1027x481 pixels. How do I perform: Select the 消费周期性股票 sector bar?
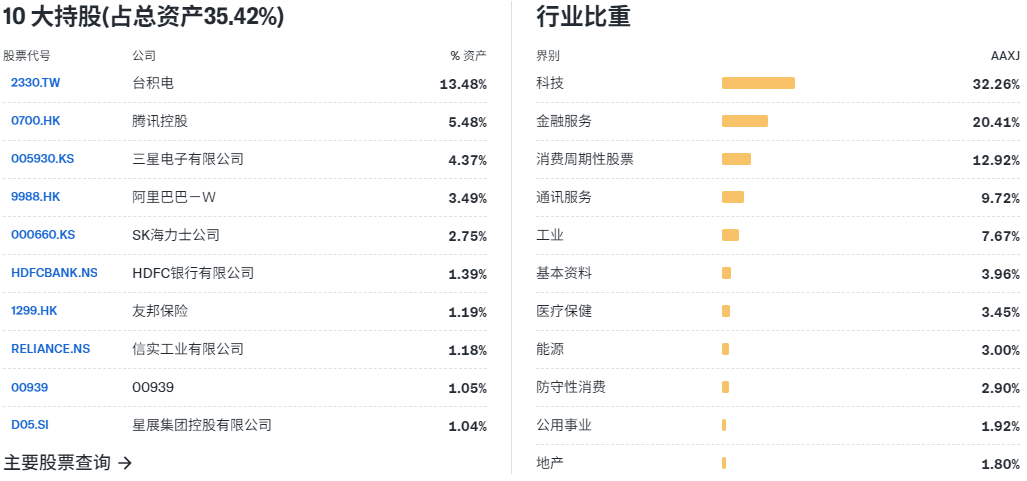click(x=736, y=159)
